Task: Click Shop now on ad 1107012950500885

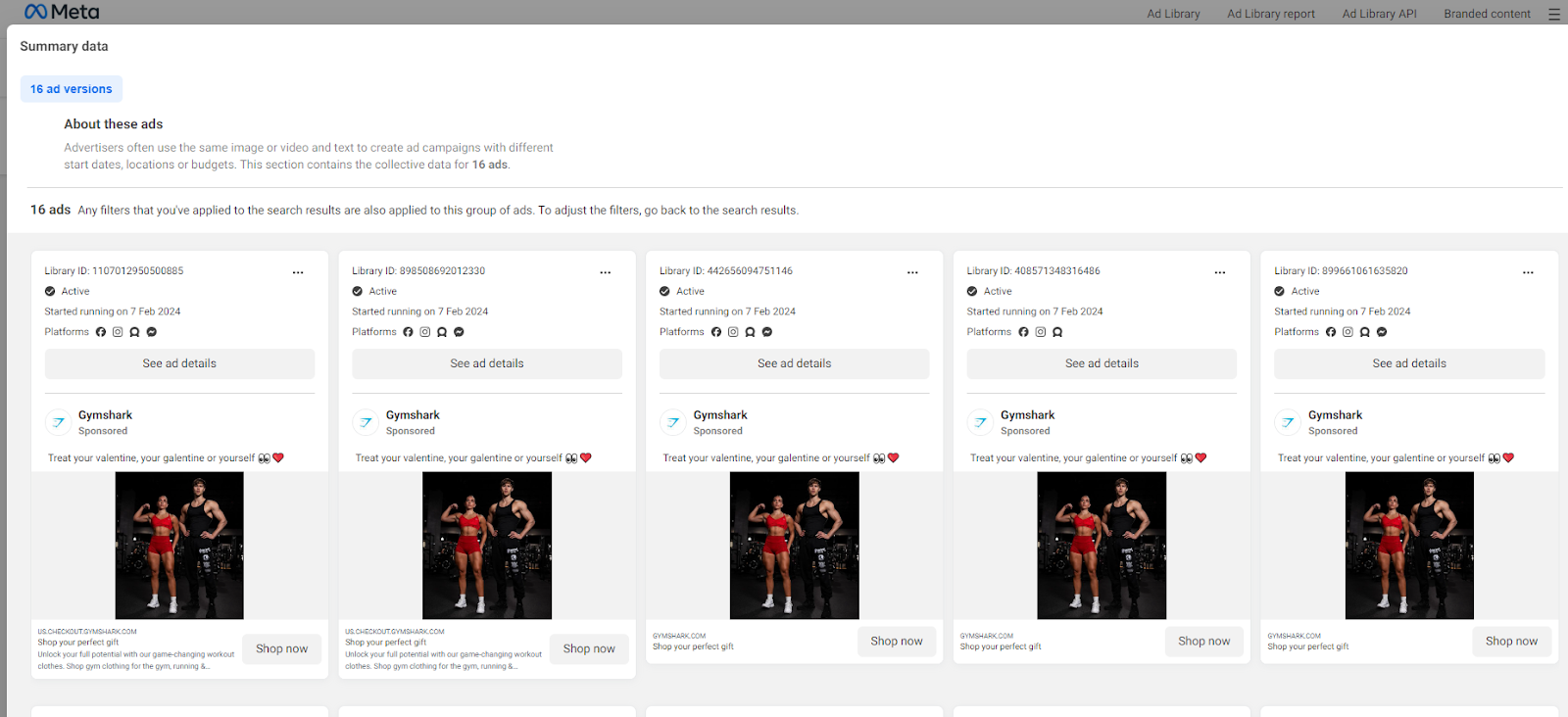Action: [282, 648]
